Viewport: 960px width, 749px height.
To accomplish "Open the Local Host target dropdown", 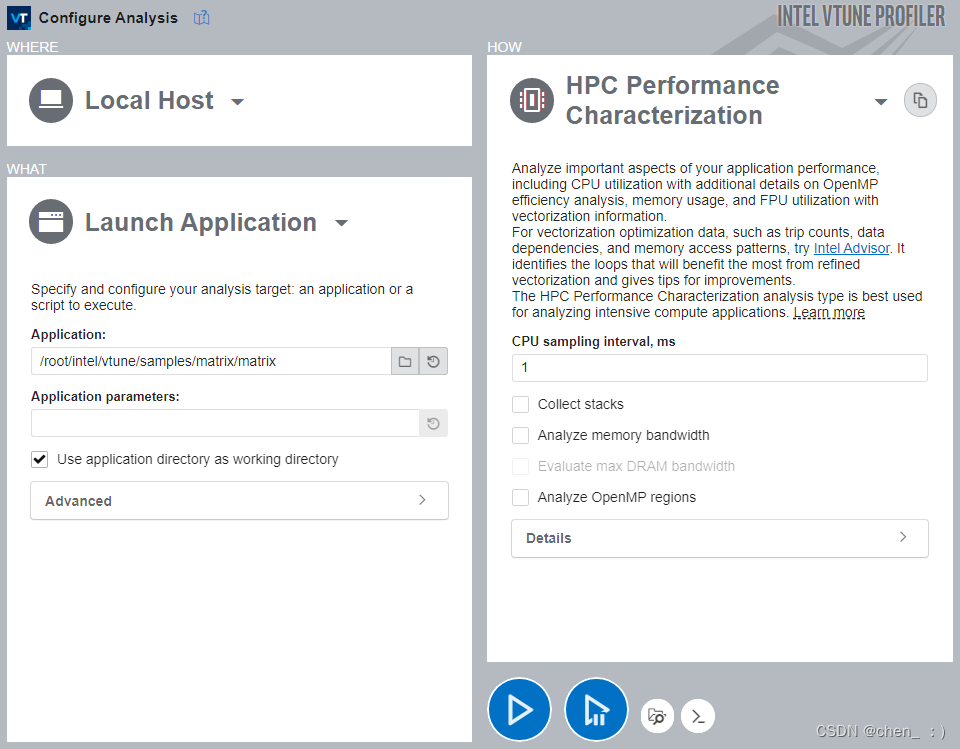I will coord(237,100).
